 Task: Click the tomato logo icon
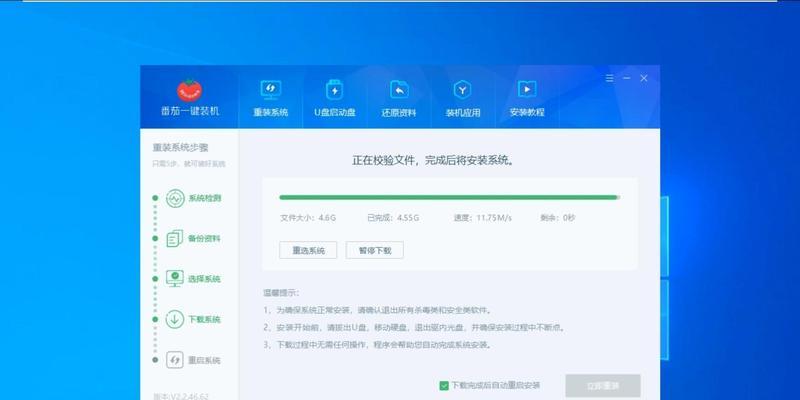(x=189, y=90)
